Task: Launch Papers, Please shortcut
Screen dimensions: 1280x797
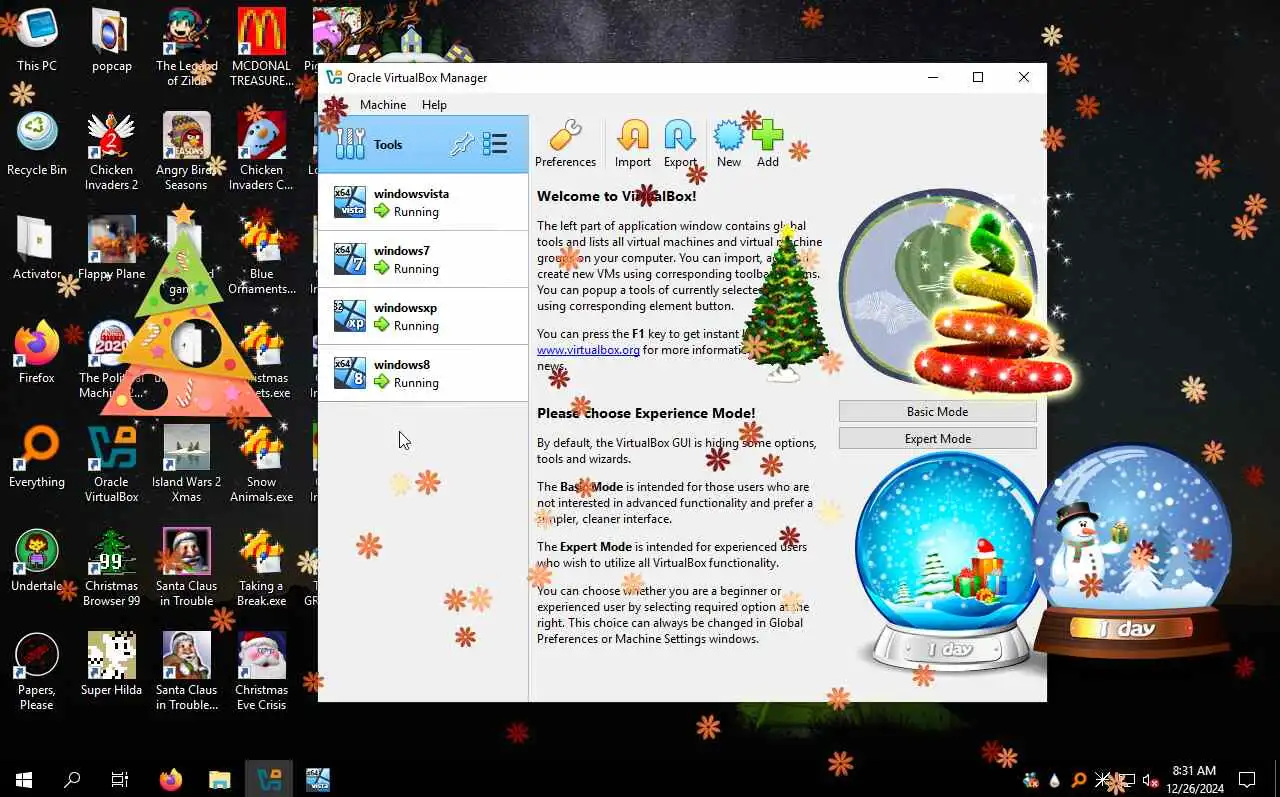Action: click(37, 672)
